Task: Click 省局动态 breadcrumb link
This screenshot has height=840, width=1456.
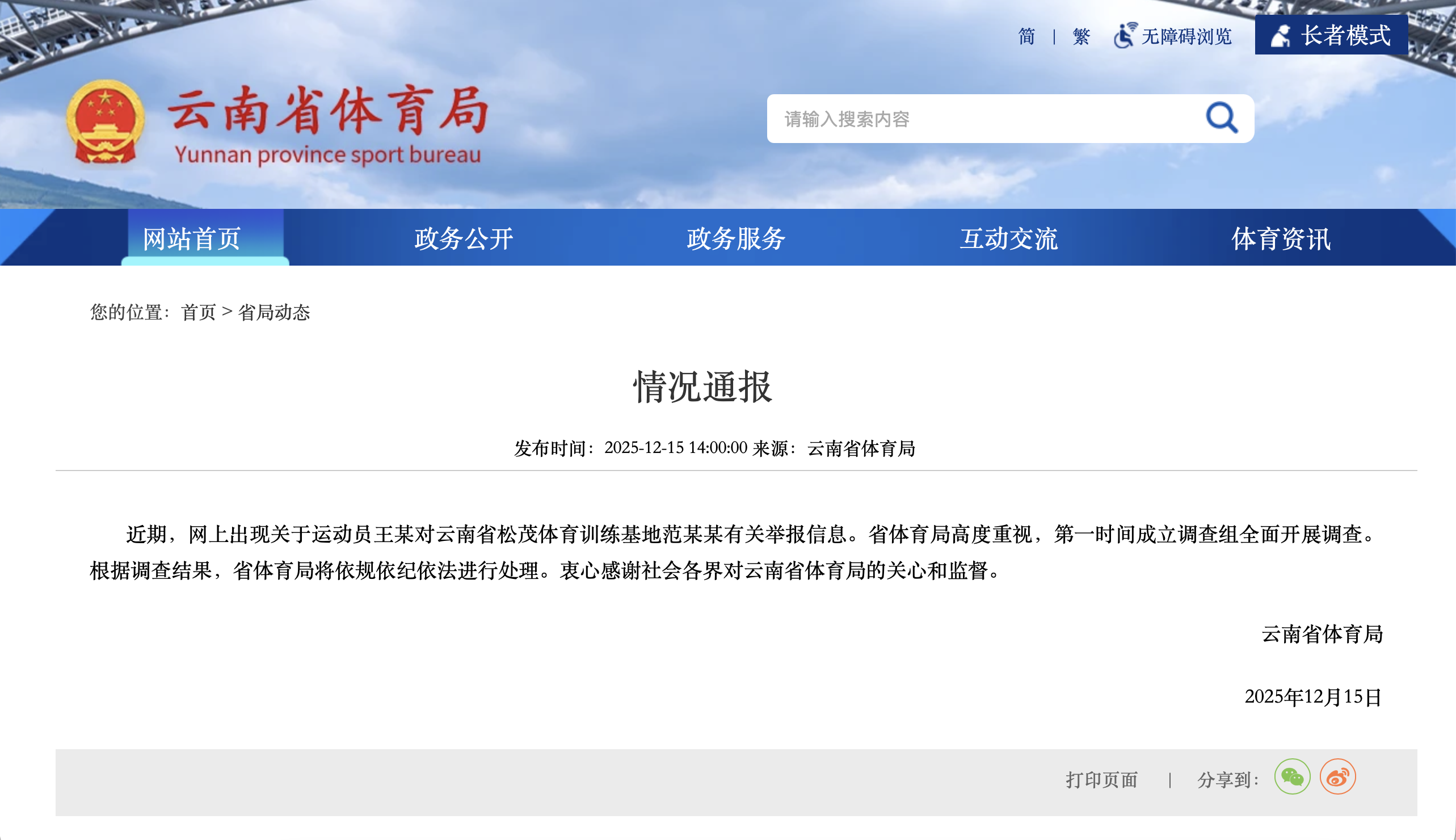Action: (274, 312)
